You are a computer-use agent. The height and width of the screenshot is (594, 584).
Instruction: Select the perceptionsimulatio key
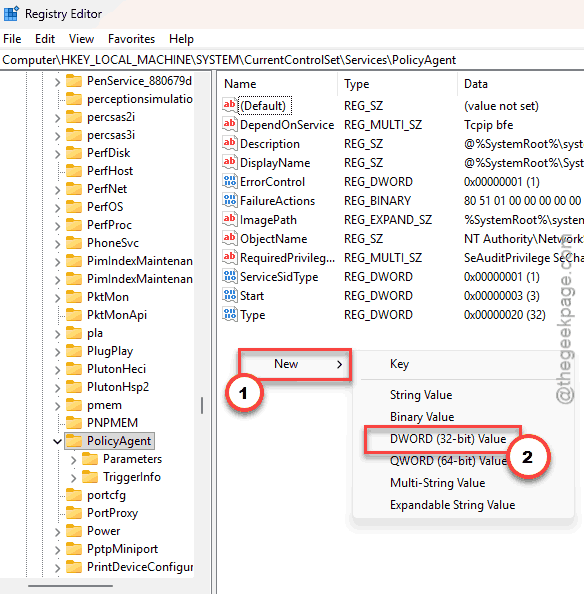140,99
